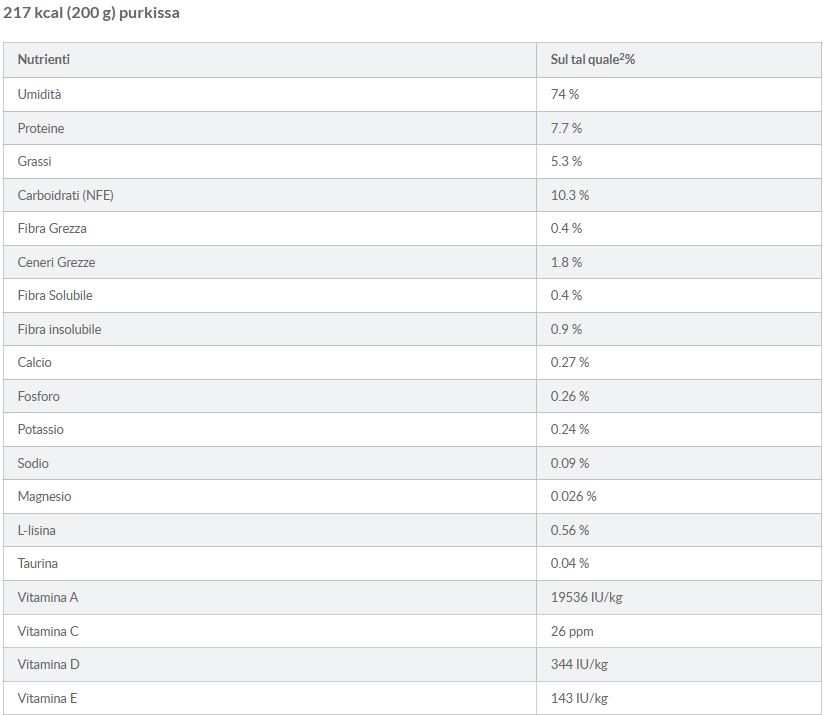The height and width of the screenshot is (715, 827).
Task: Select the 'Umidità' row label
Action: tap(39, 94)
